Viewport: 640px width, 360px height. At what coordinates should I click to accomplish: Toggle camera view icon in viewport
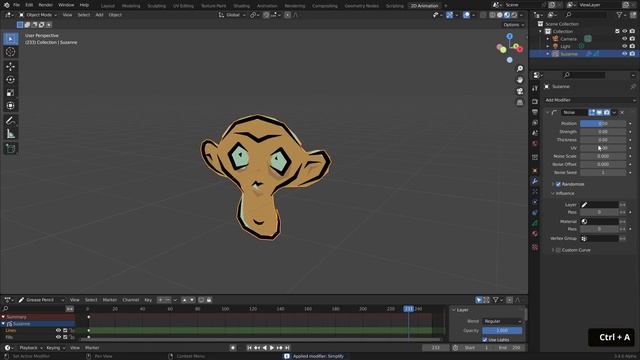point(520,91)
